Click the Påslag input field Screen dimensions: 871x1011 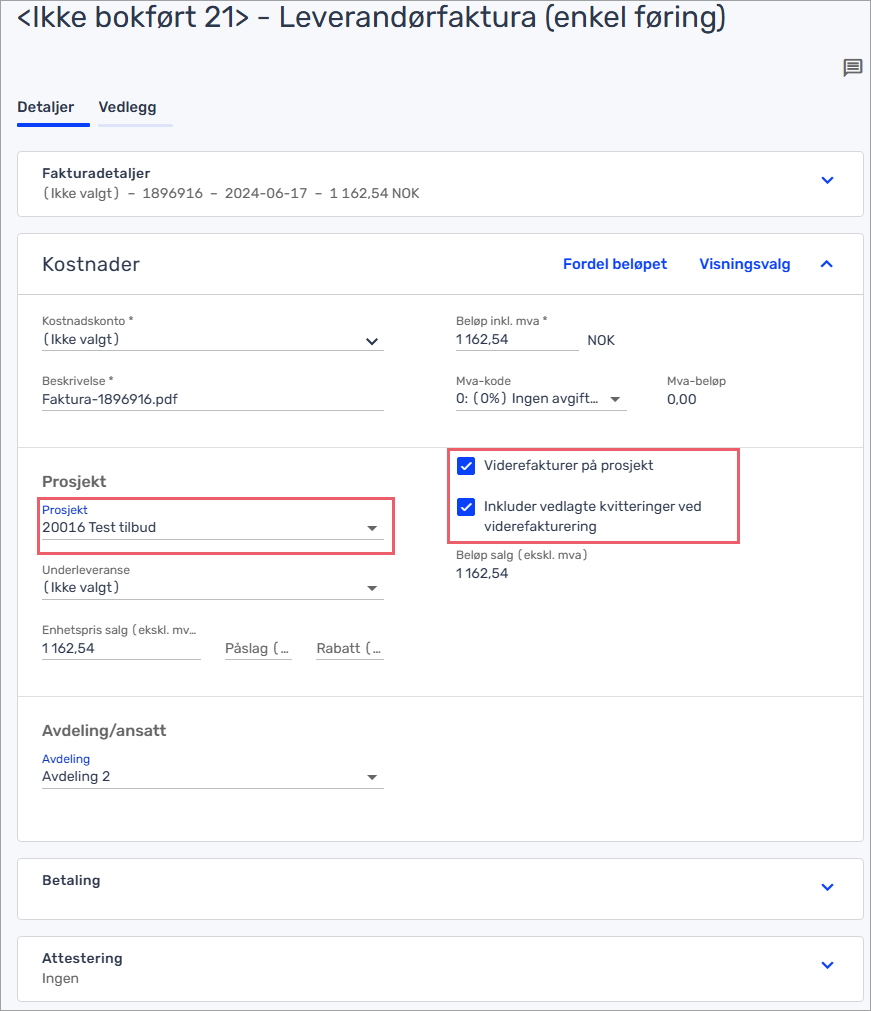(x=258, y=648)
